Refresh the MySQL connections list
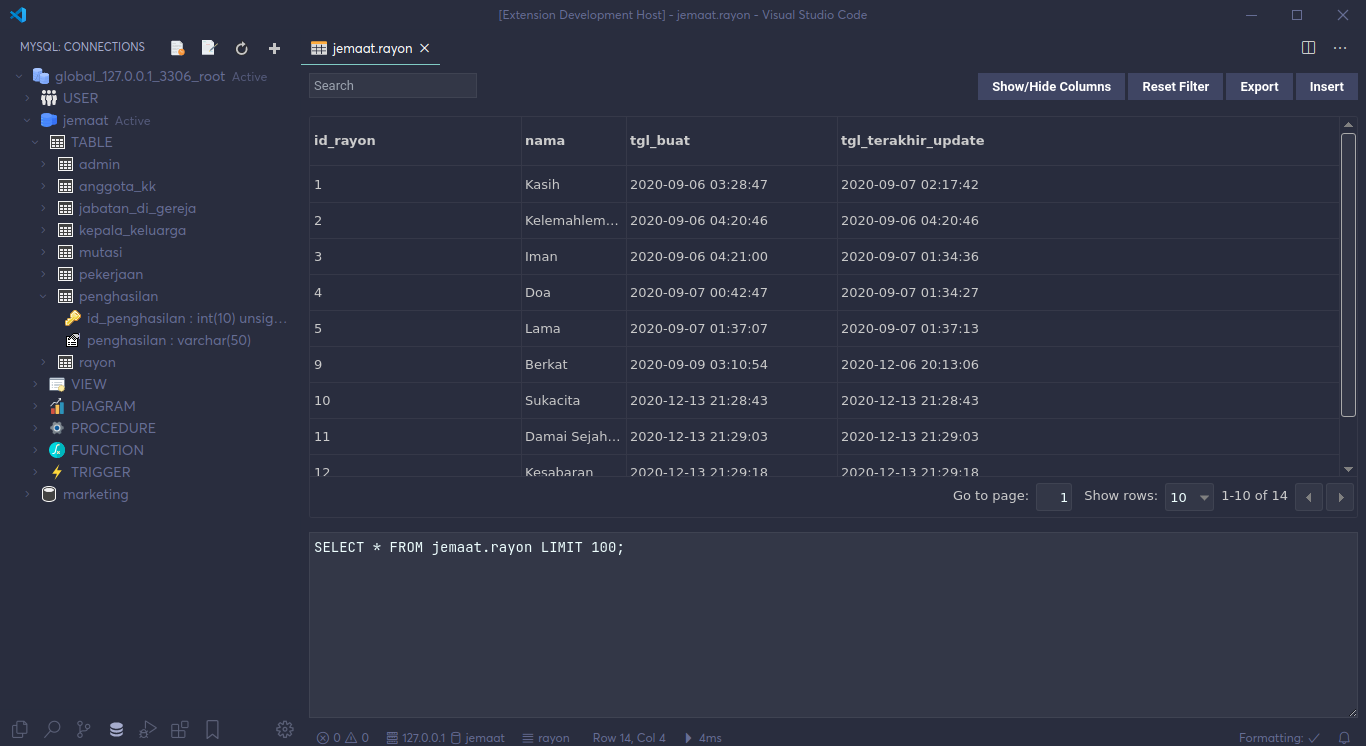This screenshot has width=1366, height=746. click(x=241, y=47)
